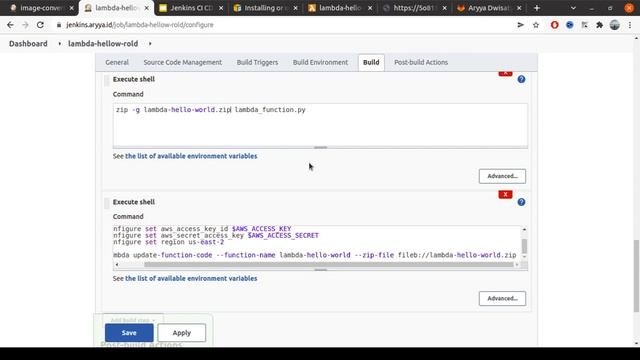Image resolution: width=640 pixels, height=360 pixels.
Task: Delete the second Execute shell build step
Action: pyautogui.click(x=505, y=194)
